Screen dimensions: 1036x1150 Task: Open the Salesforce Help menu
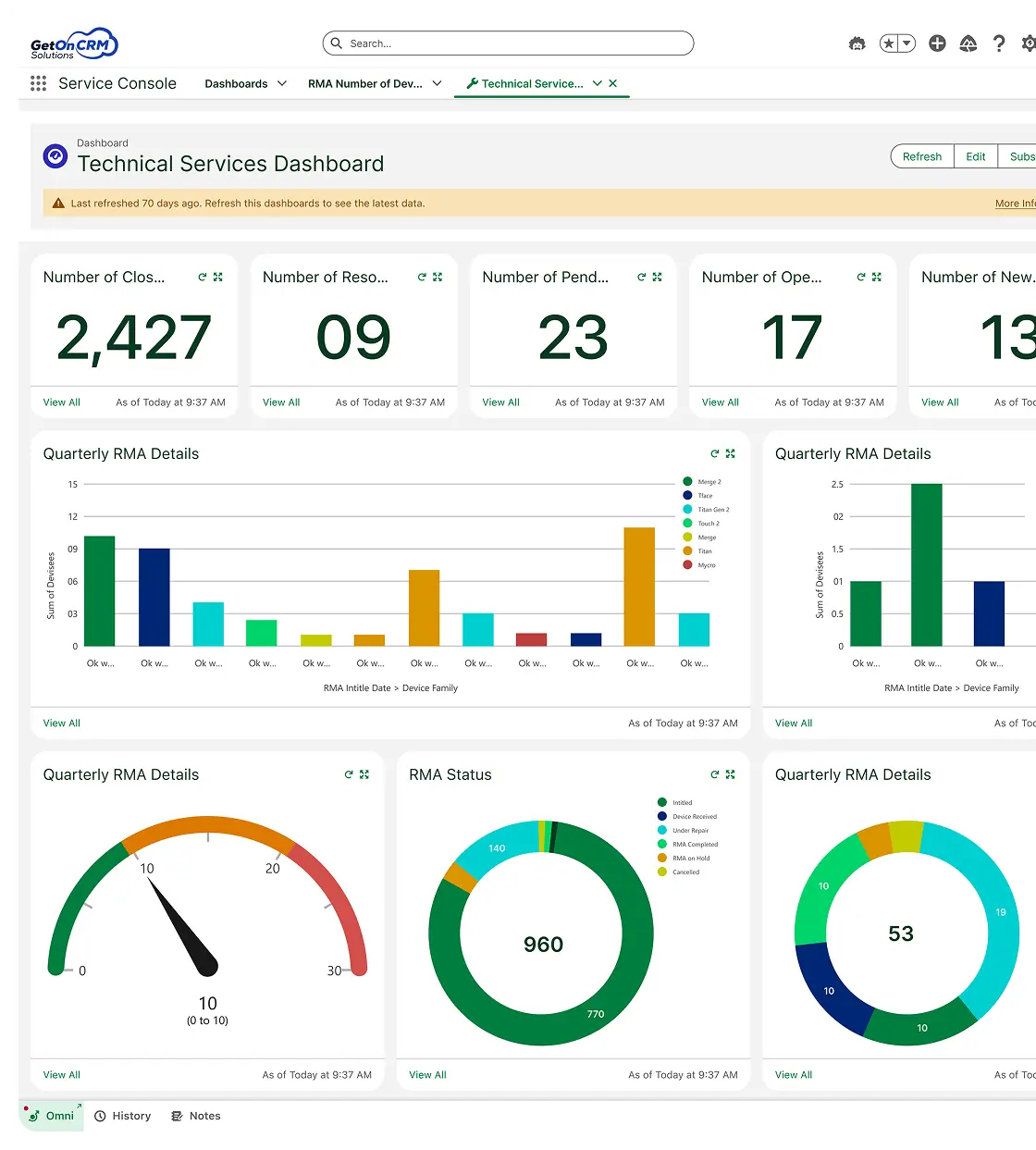tap(1000, 43)
